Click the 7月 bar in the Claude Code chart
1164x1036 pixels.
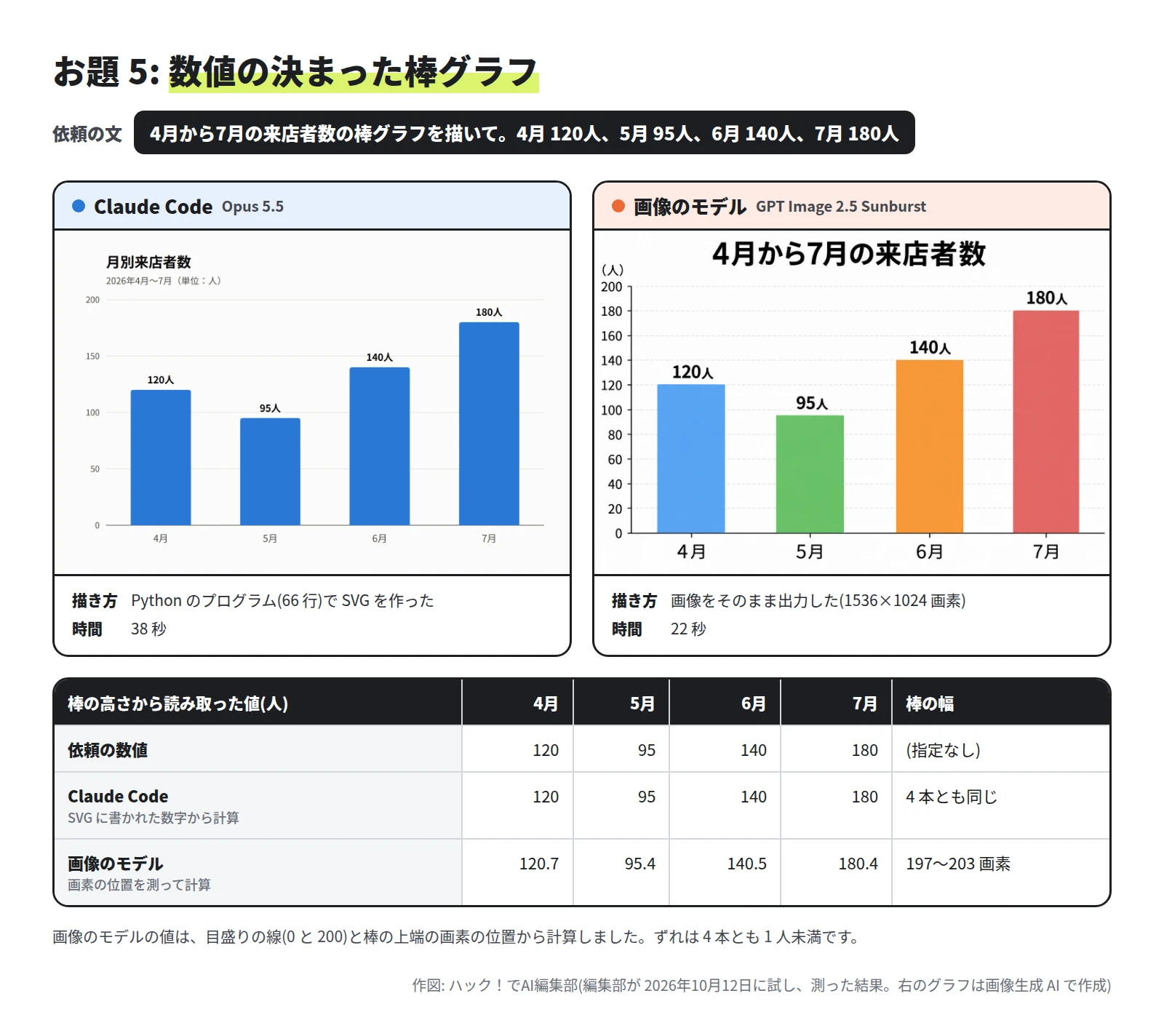click(x=489, y=423)
